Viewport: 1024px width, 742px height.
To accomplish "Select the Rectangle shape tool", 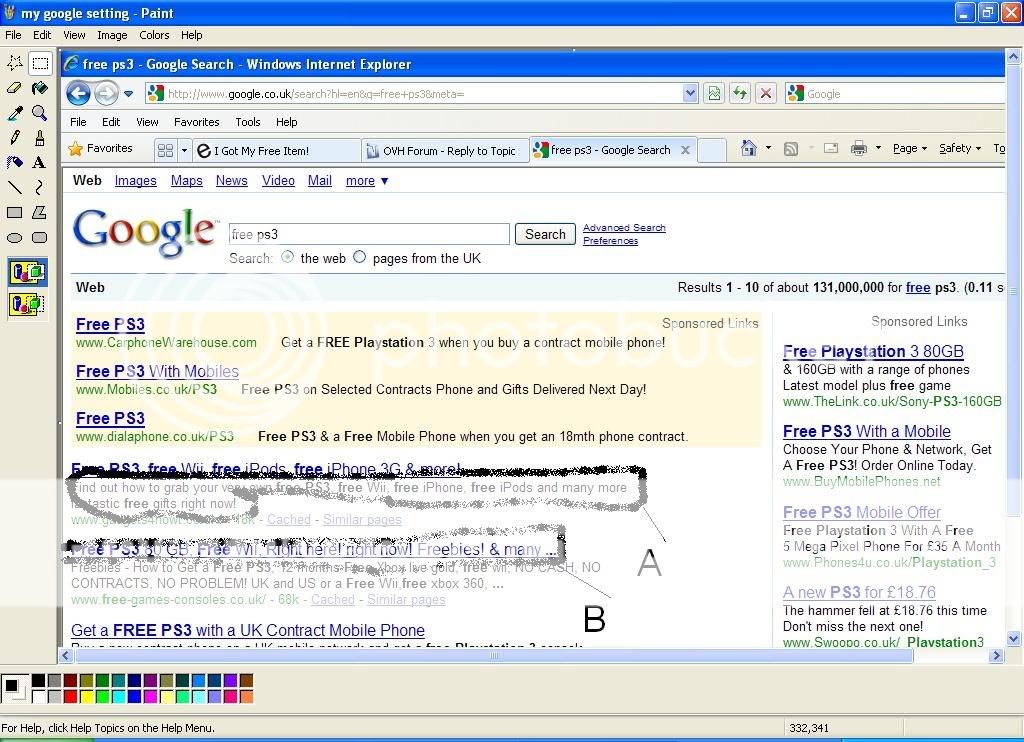I will coord(14,213).
